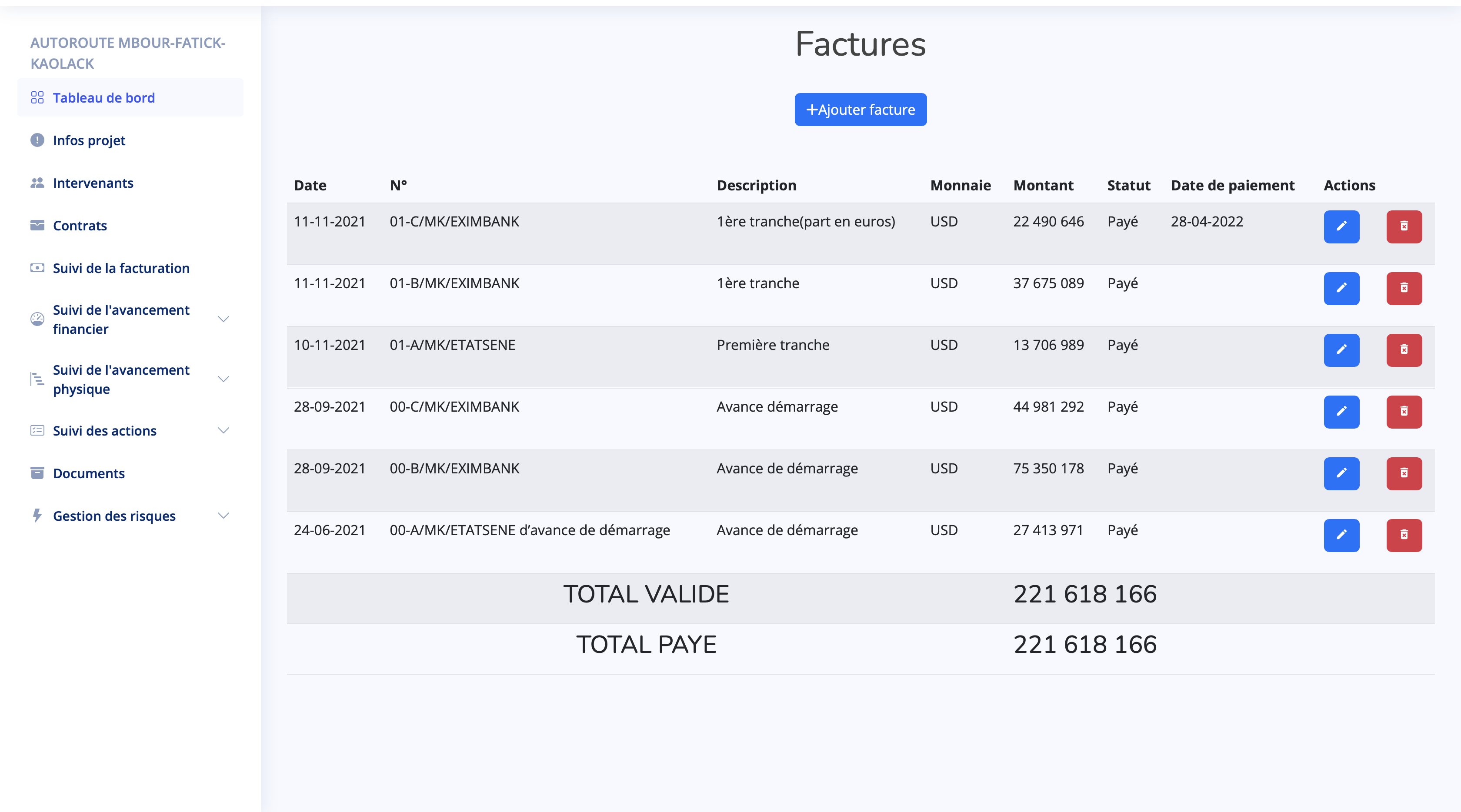Expand Suivi de l'avancement financier section
This screenshot has width=1461, height=812.
click(x=223, y=319)
